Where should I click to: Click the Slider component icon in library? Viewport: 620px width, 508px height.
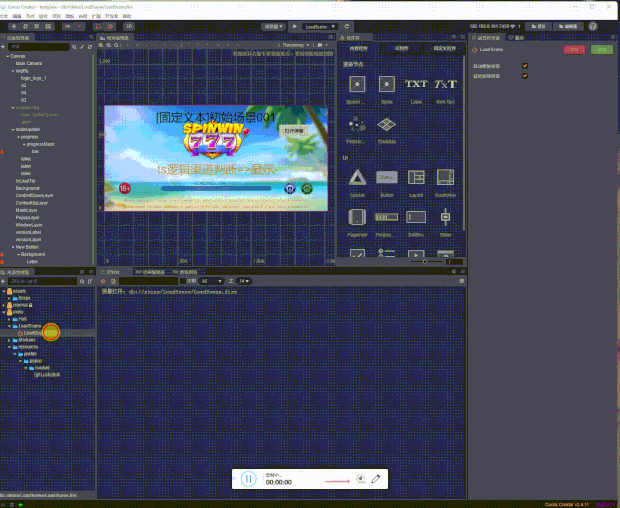pyautogui.click(x=445, y=217)
